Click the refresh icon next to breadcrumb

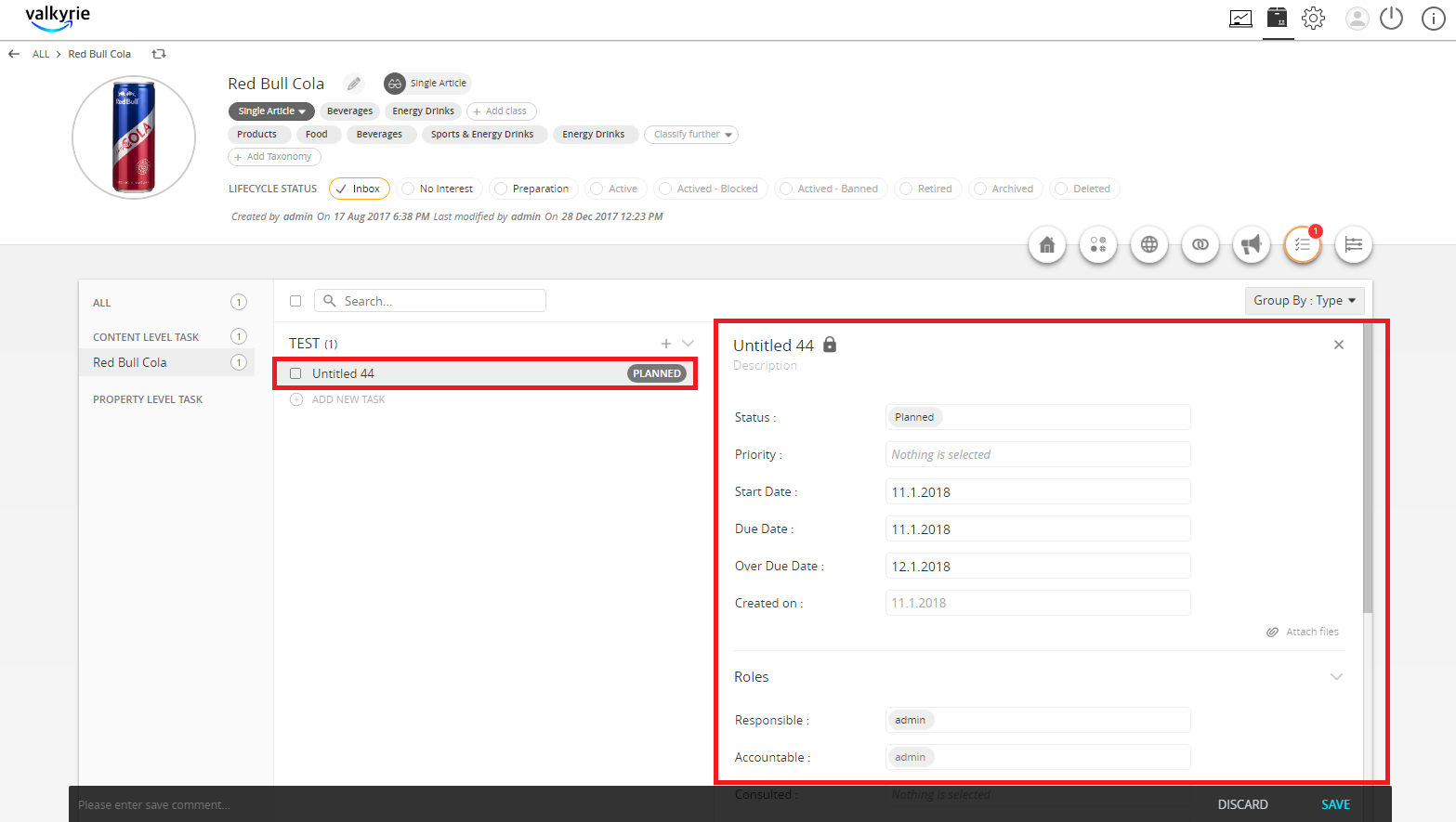159,54
